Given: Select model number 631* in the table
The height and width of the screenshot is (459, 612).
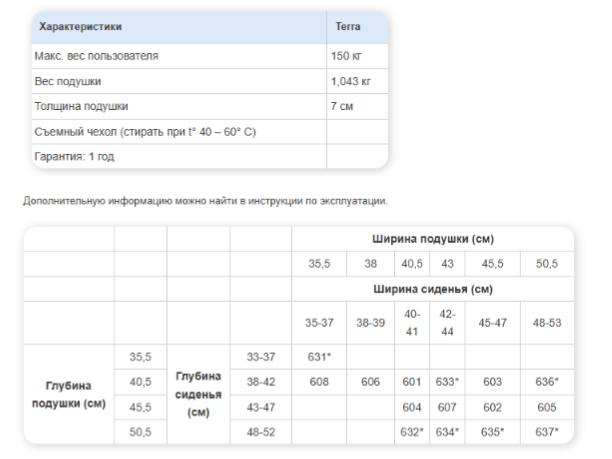Looking at the screenshot, I should [319, 356].
